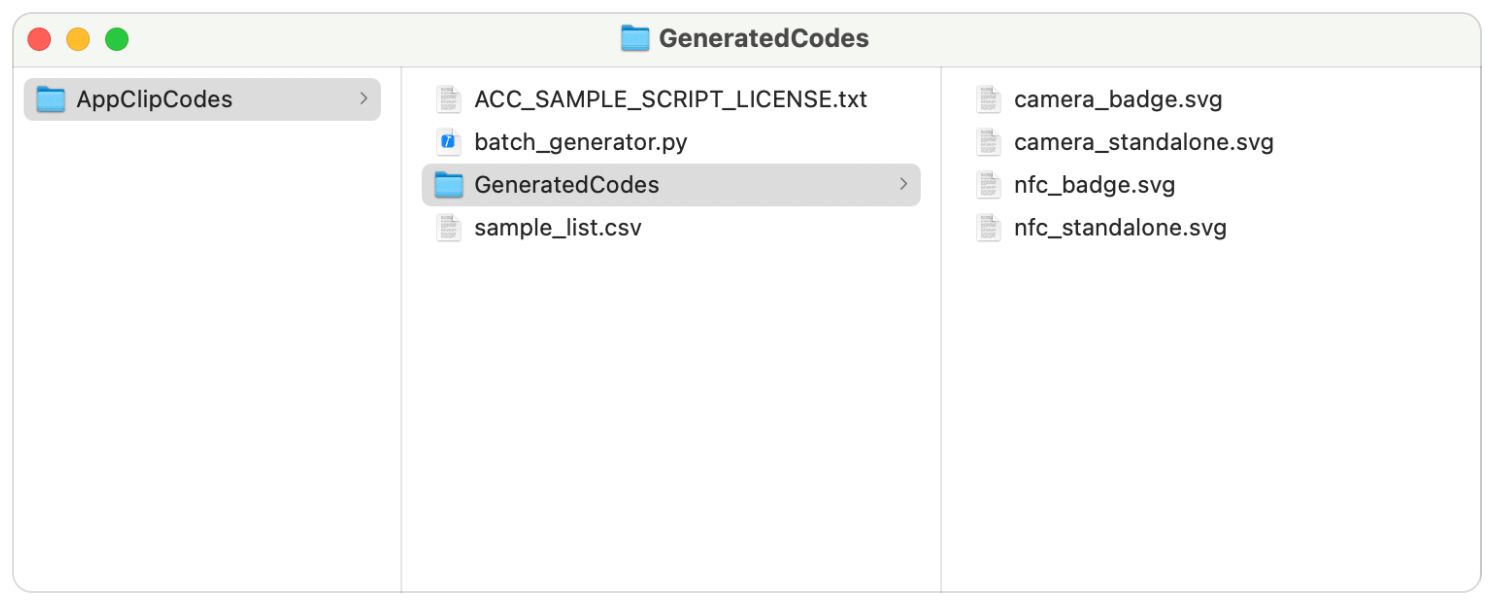
Task: Select nfc_standalone.svg in the right column
Action: pos(1120,227)
